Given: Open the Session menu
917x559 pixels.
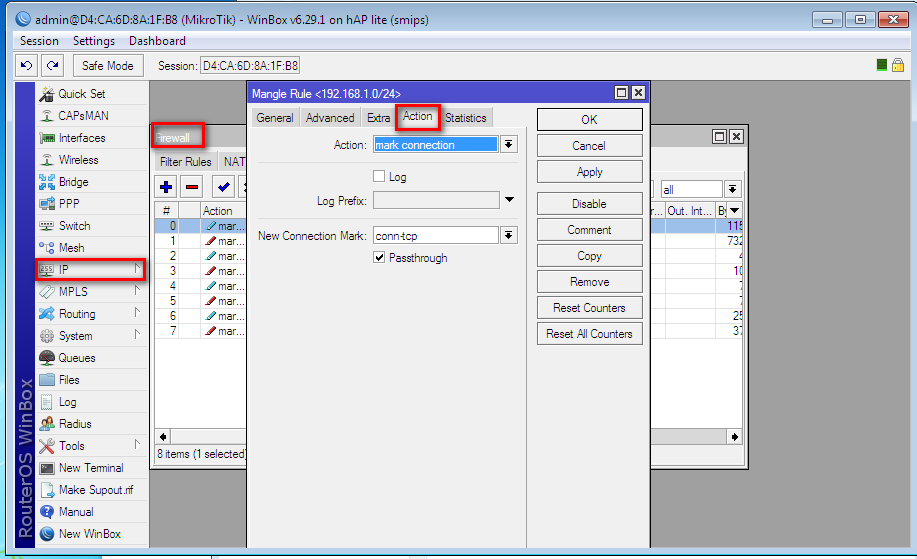Looking at the screenshot, I should point(39,41).
